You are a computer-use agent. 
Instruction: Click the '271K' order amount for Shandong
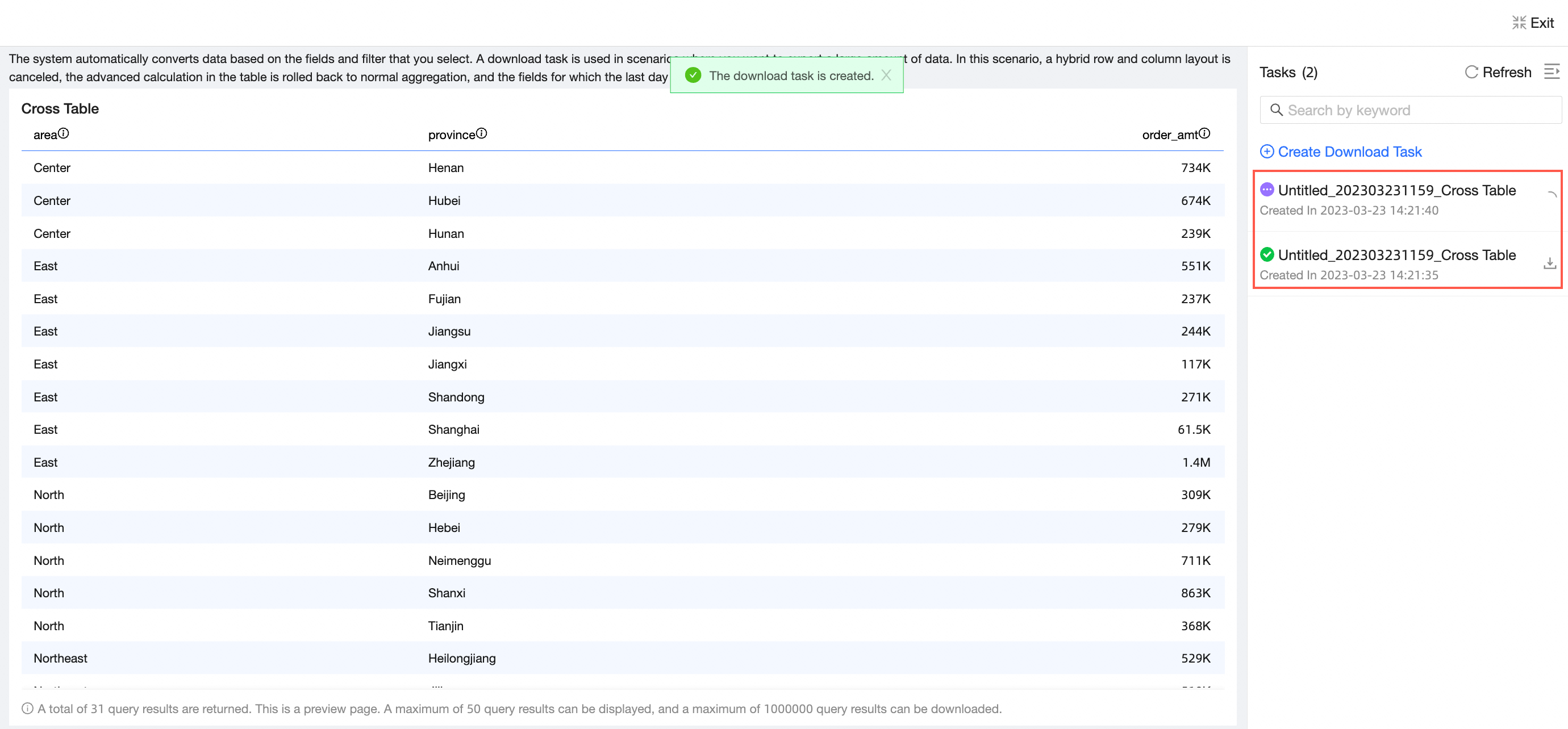[x=1195, y=397]
